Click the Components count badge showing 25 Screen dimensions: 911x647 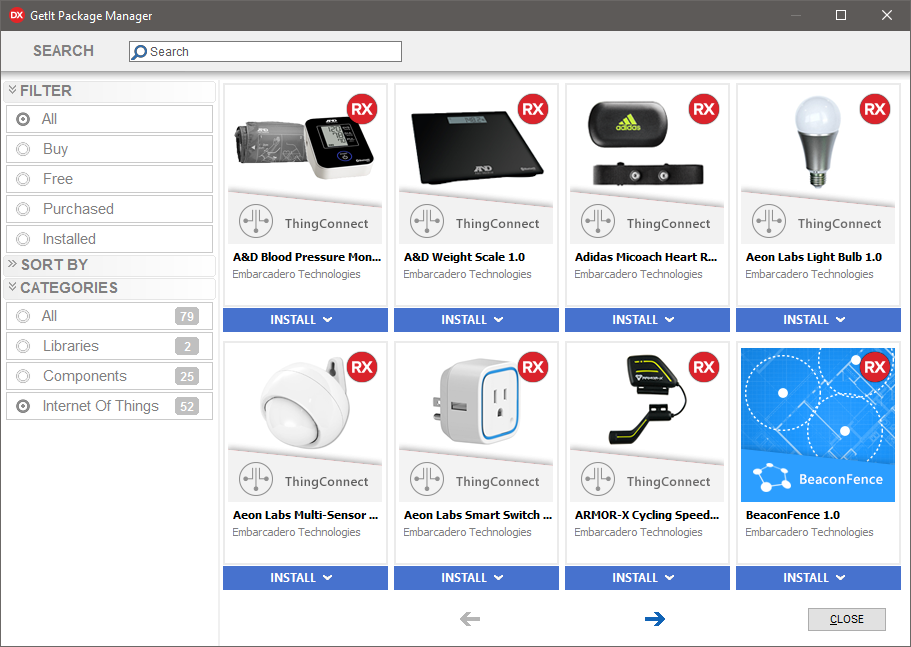point(187,376)
